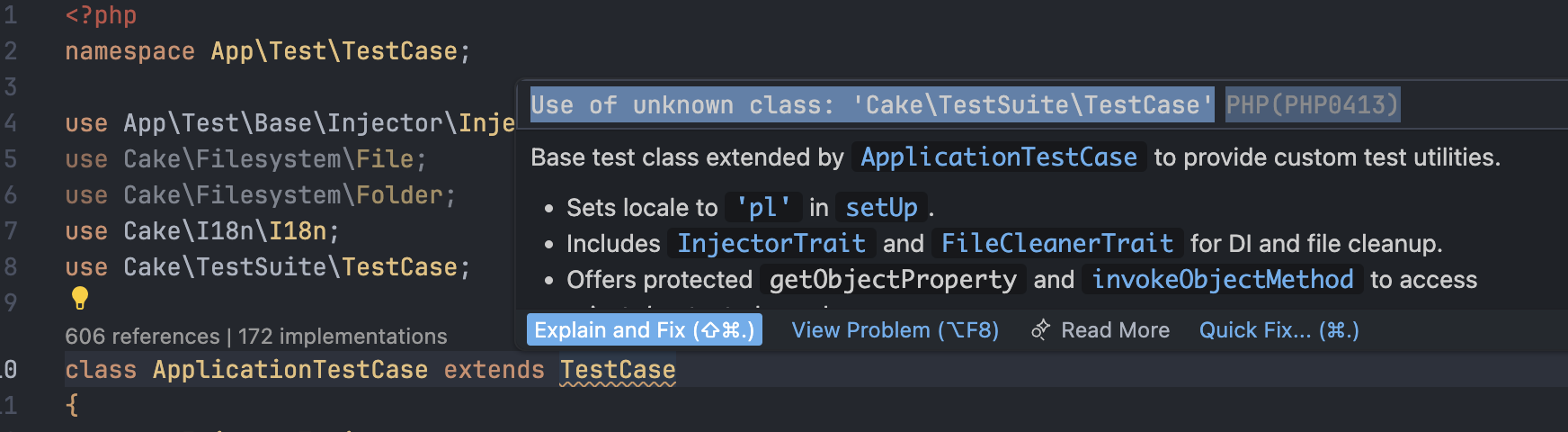Place cursor on the ApplicationTestCase class name

pyautogui.click(x=290, y=370)
